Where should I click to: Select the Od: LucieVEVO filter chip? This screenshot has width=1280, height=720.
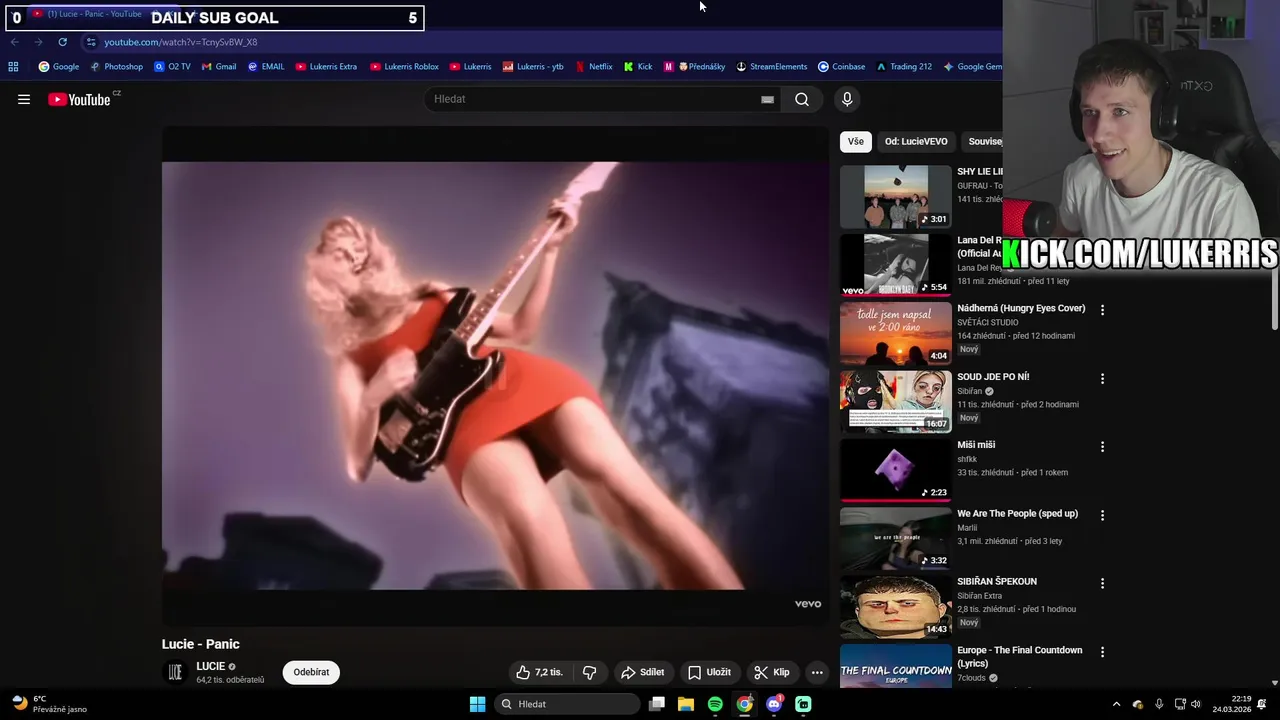(x=916, y=141)
